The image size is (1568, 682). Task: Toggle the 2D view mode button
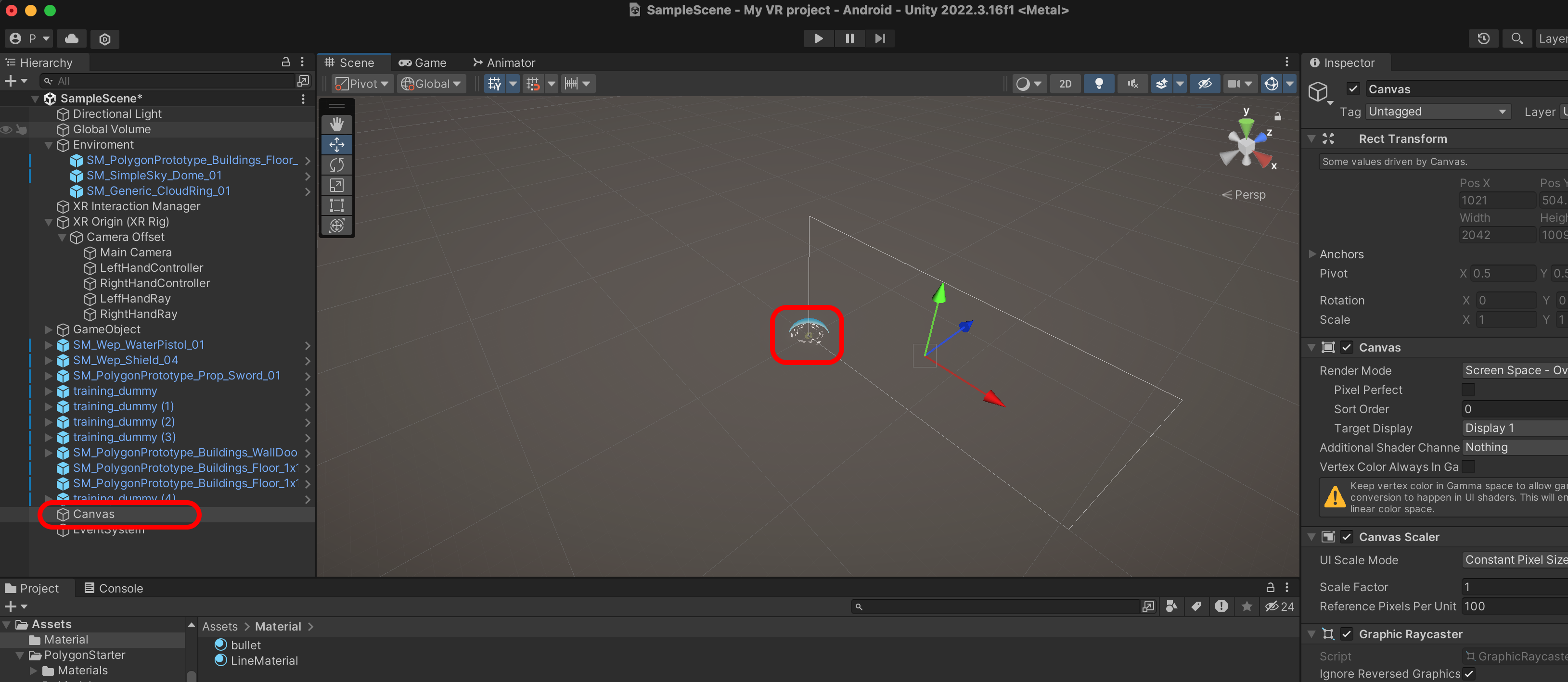point(1065,84)
